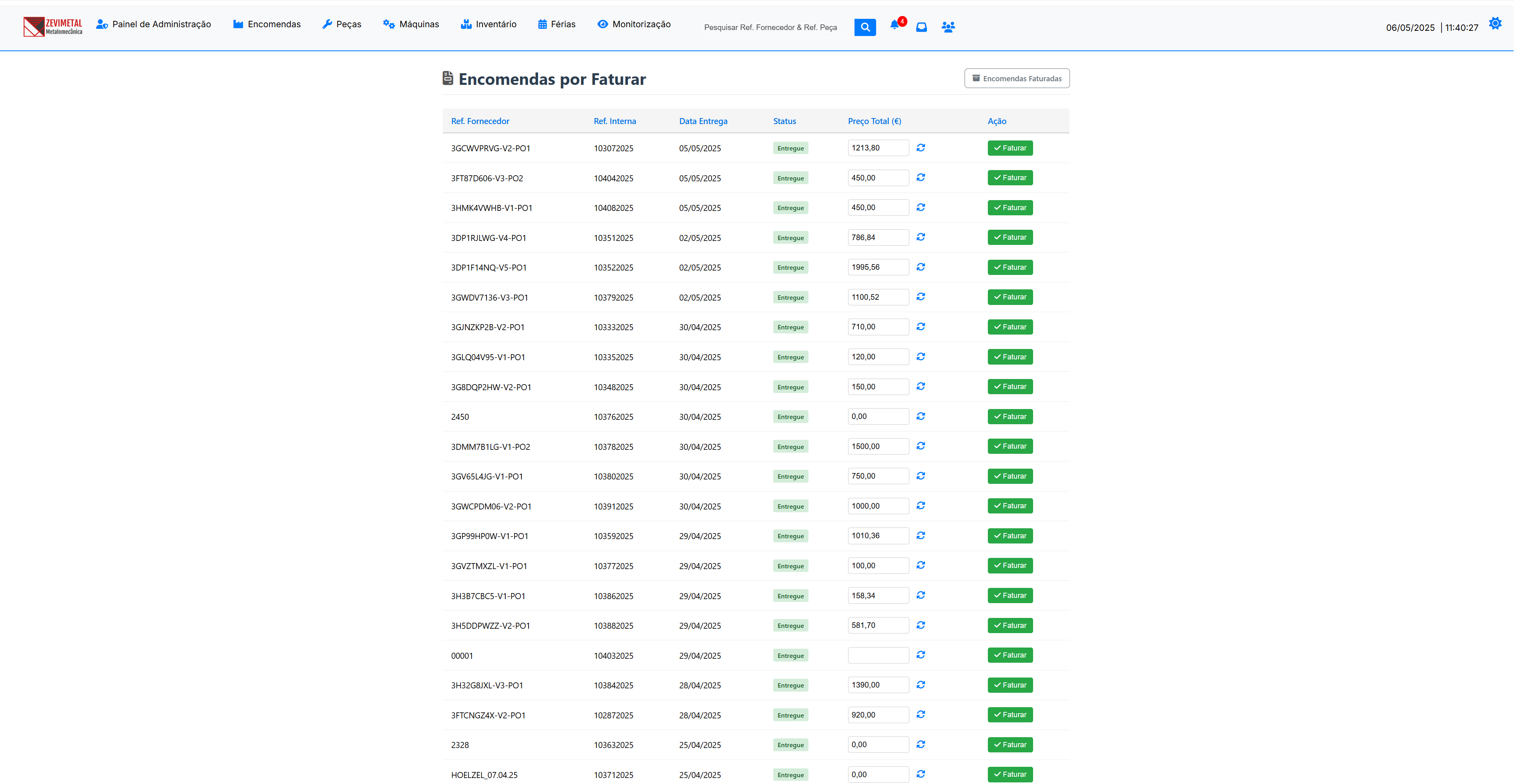
Task: Refresh price for order 3H32G8JXL-V3-PO1
Action: pos(921,685)
